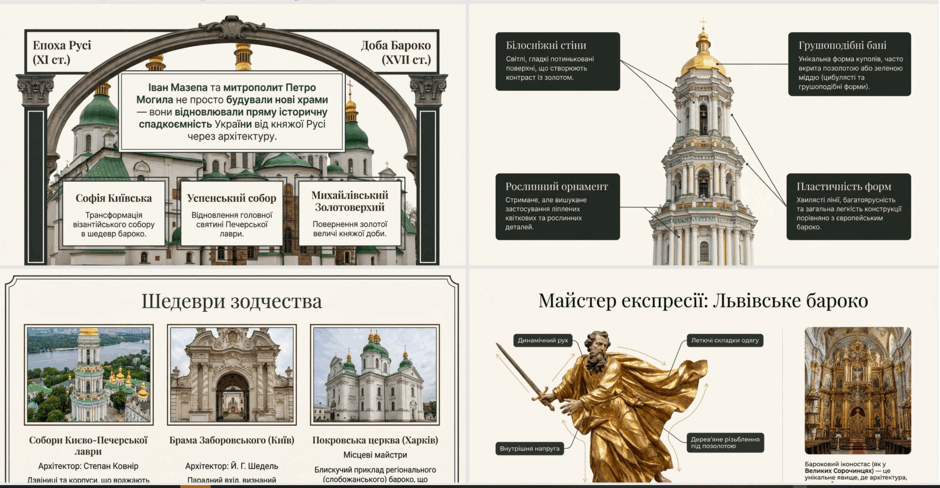Viewport: 940px width, 488px height.
Task: Select 'Архітектор: Степан Ковнір' text
Action: click(x=88, y=466)
